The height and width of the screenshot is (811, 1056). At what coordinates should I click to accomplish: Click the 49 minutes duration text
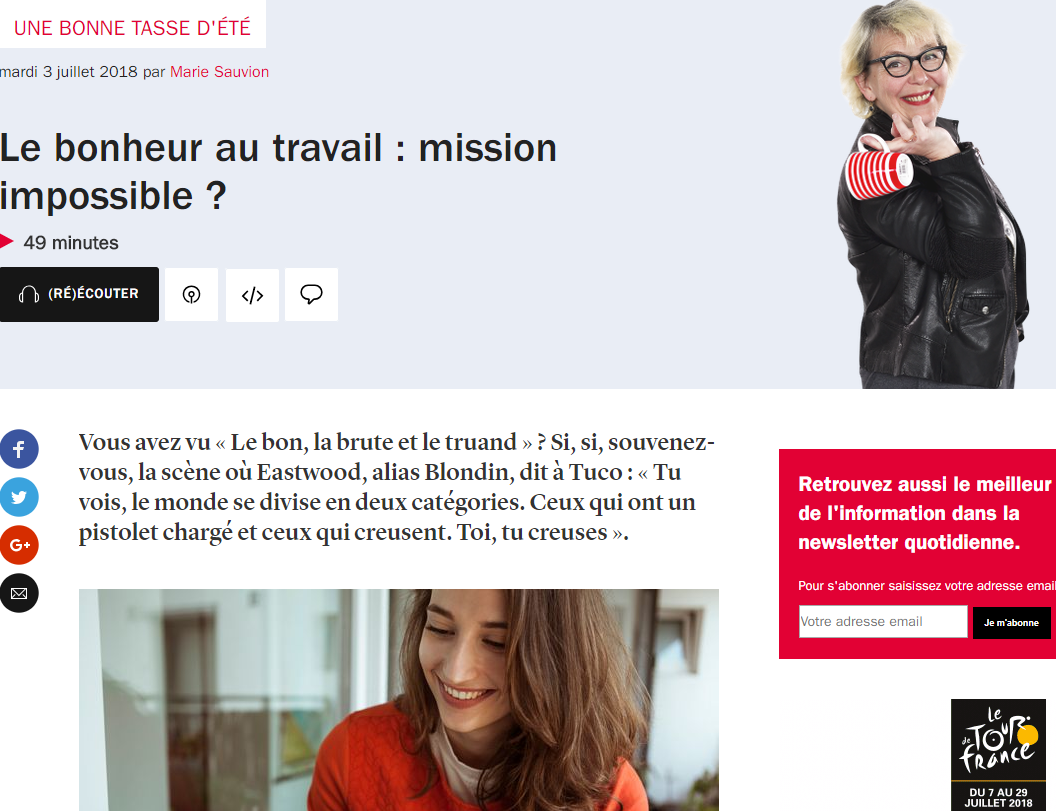pyautogui.click(x=71, y=242)
